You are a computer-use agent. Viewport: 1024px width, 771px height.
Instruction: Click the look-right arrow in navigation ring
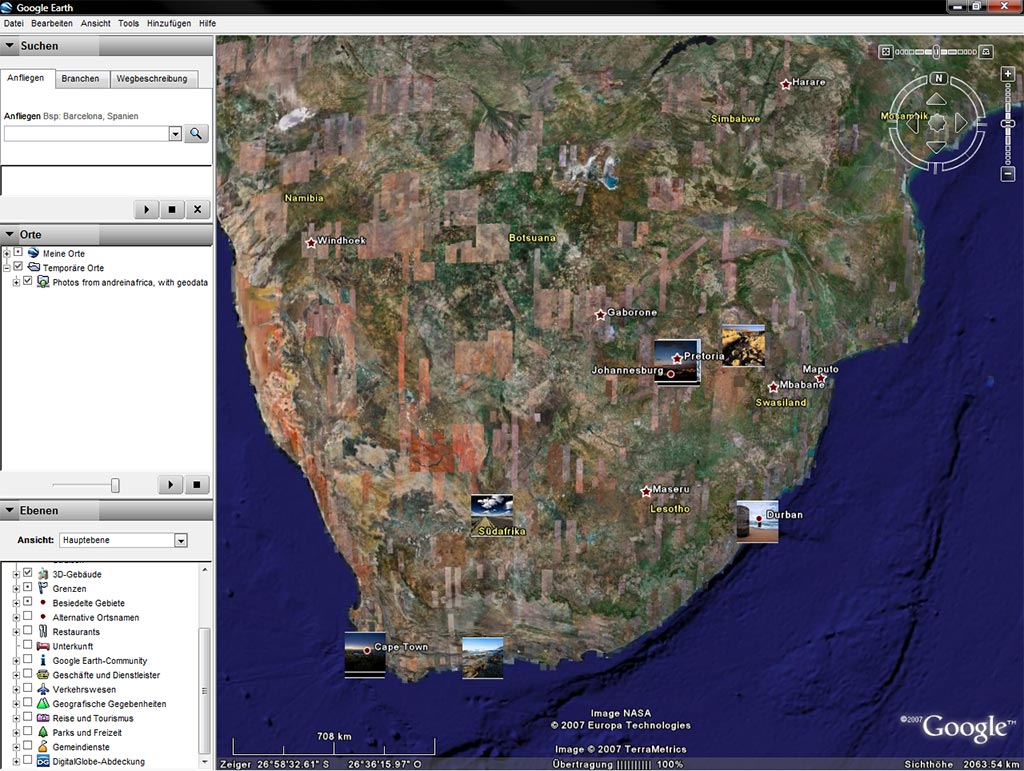pos(961,122)
